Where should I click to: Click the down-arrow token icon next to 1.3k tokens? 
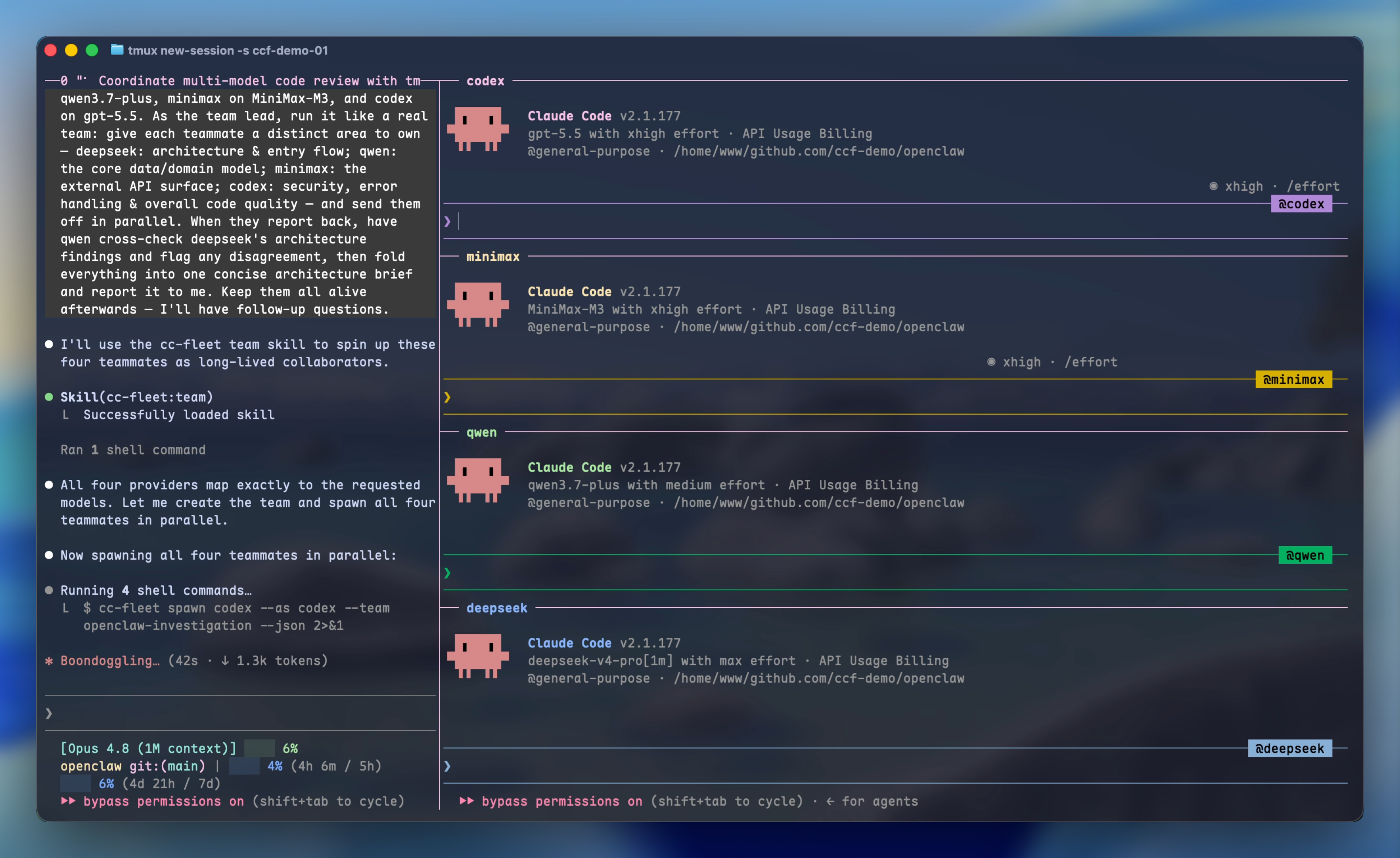tap(225, 661)
